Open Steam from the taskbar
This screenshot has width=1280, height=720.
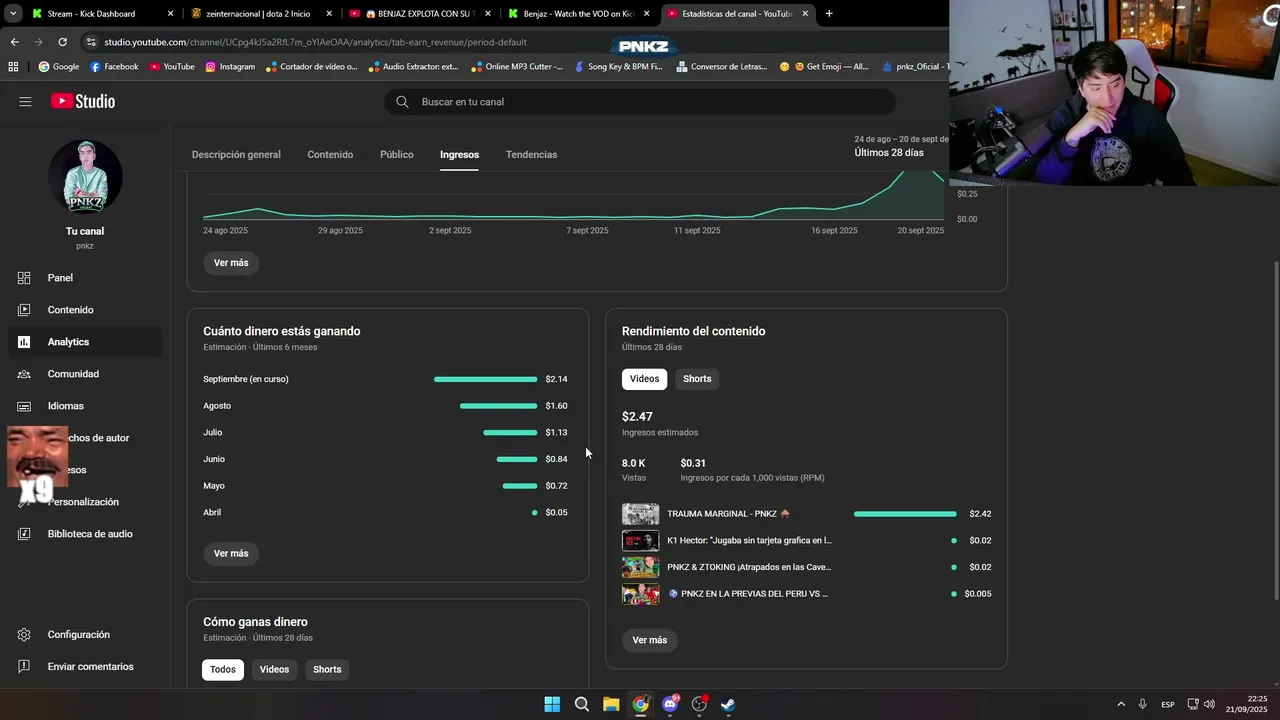[728, 704]
